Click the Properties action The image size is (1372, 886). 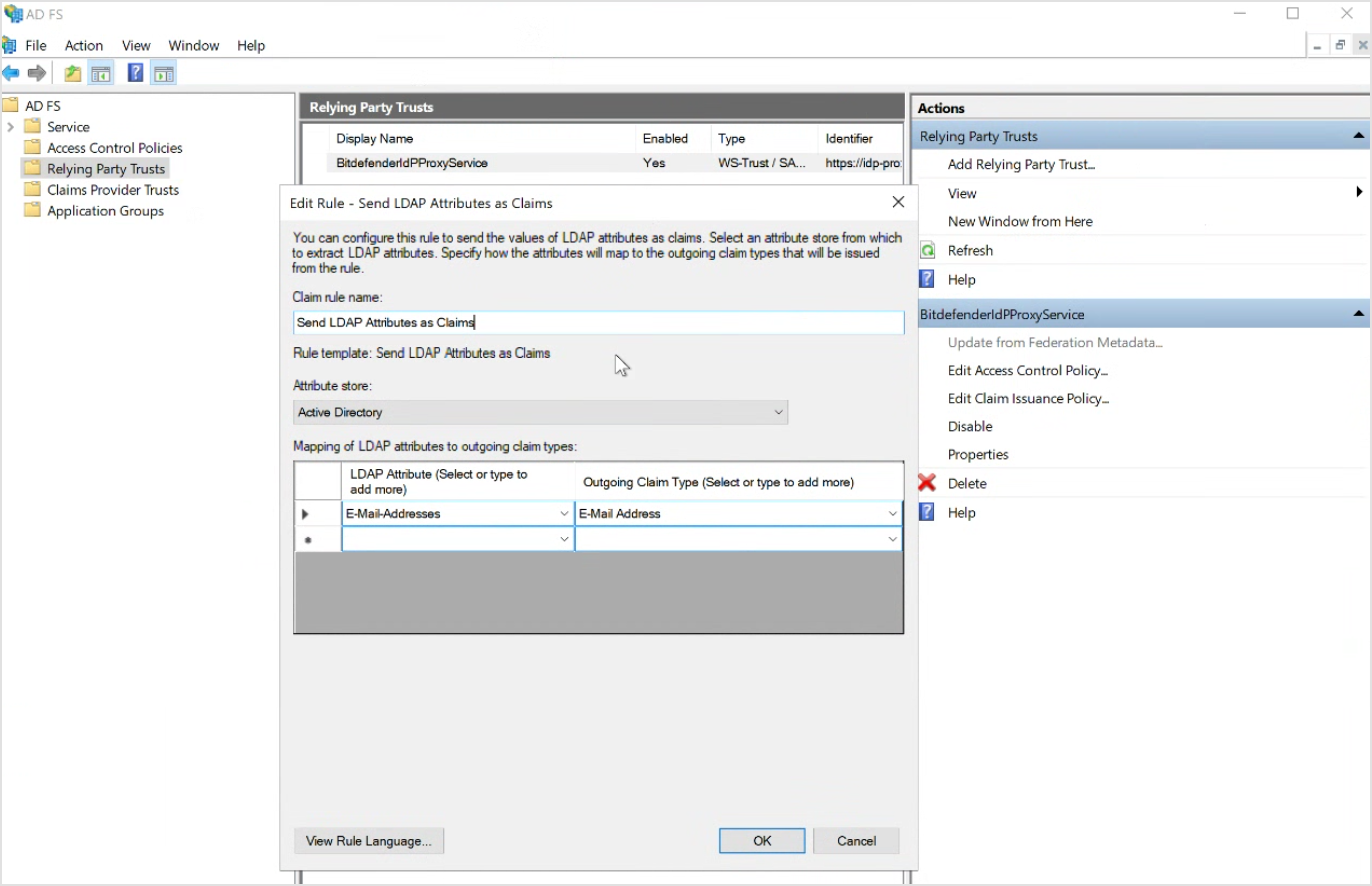(978, 454)
